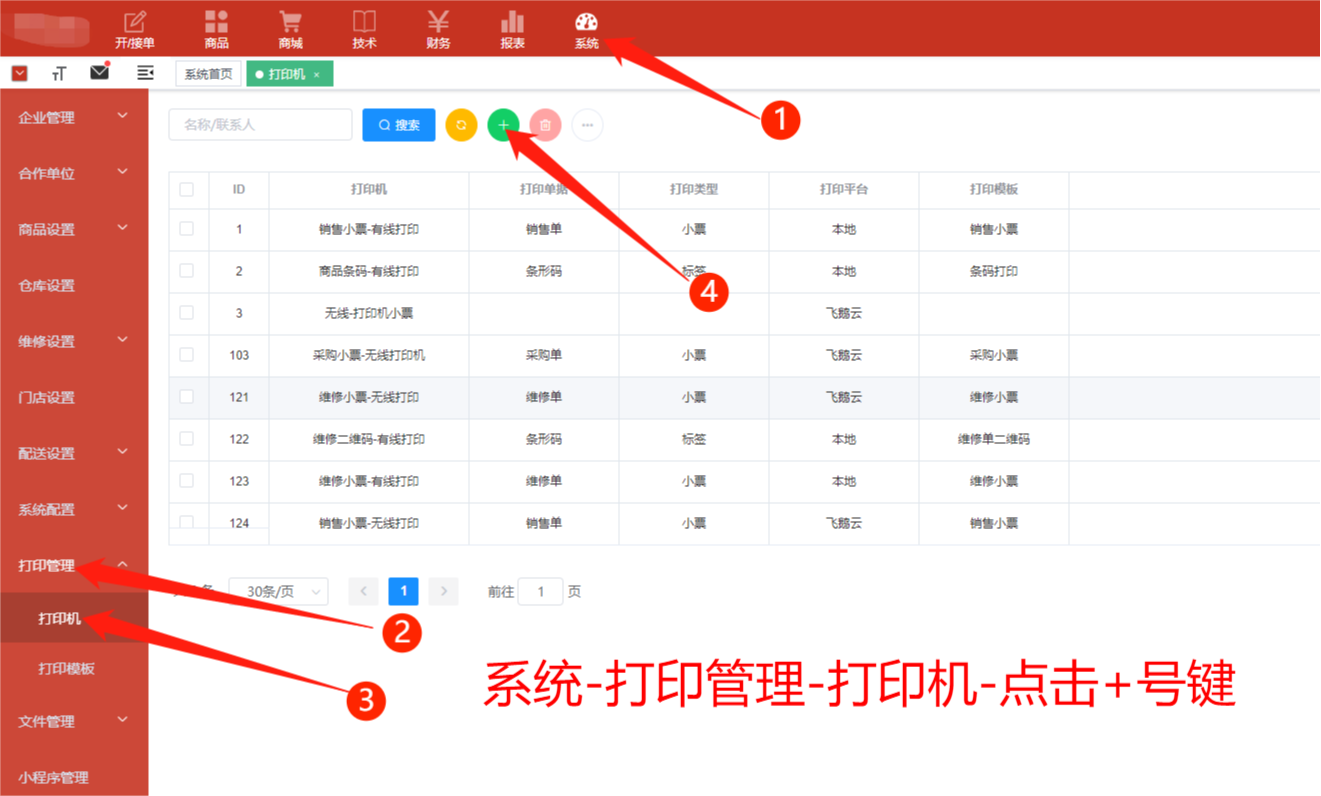This screenshot has height=796, width=1321.
Task: Click the green plus add button
Action: click(x=503, y=125)
